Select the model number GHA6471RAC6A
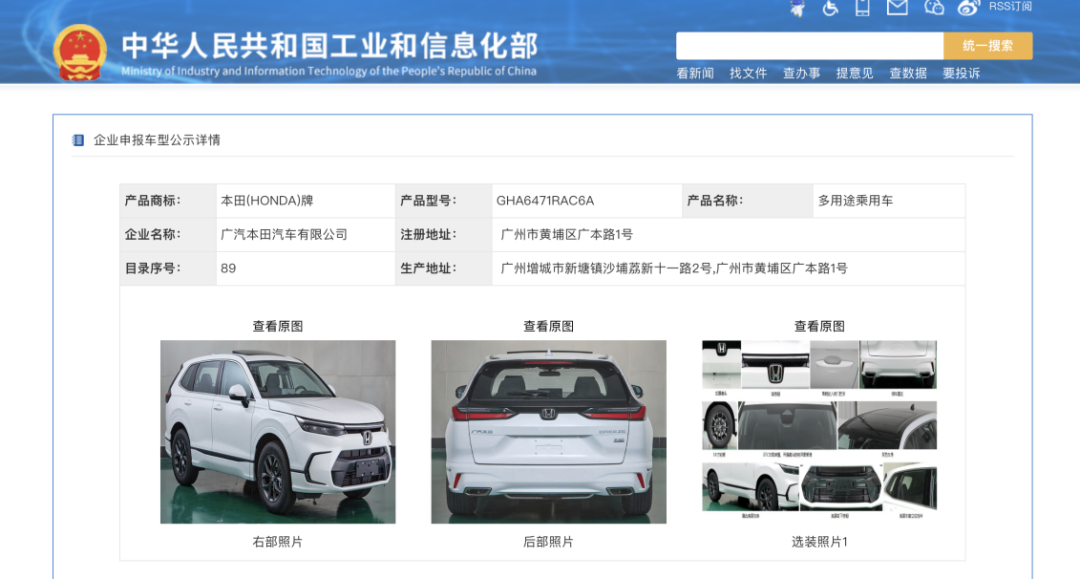The height and width of the screenshot is (579, 1080). (x=545, y=201)
